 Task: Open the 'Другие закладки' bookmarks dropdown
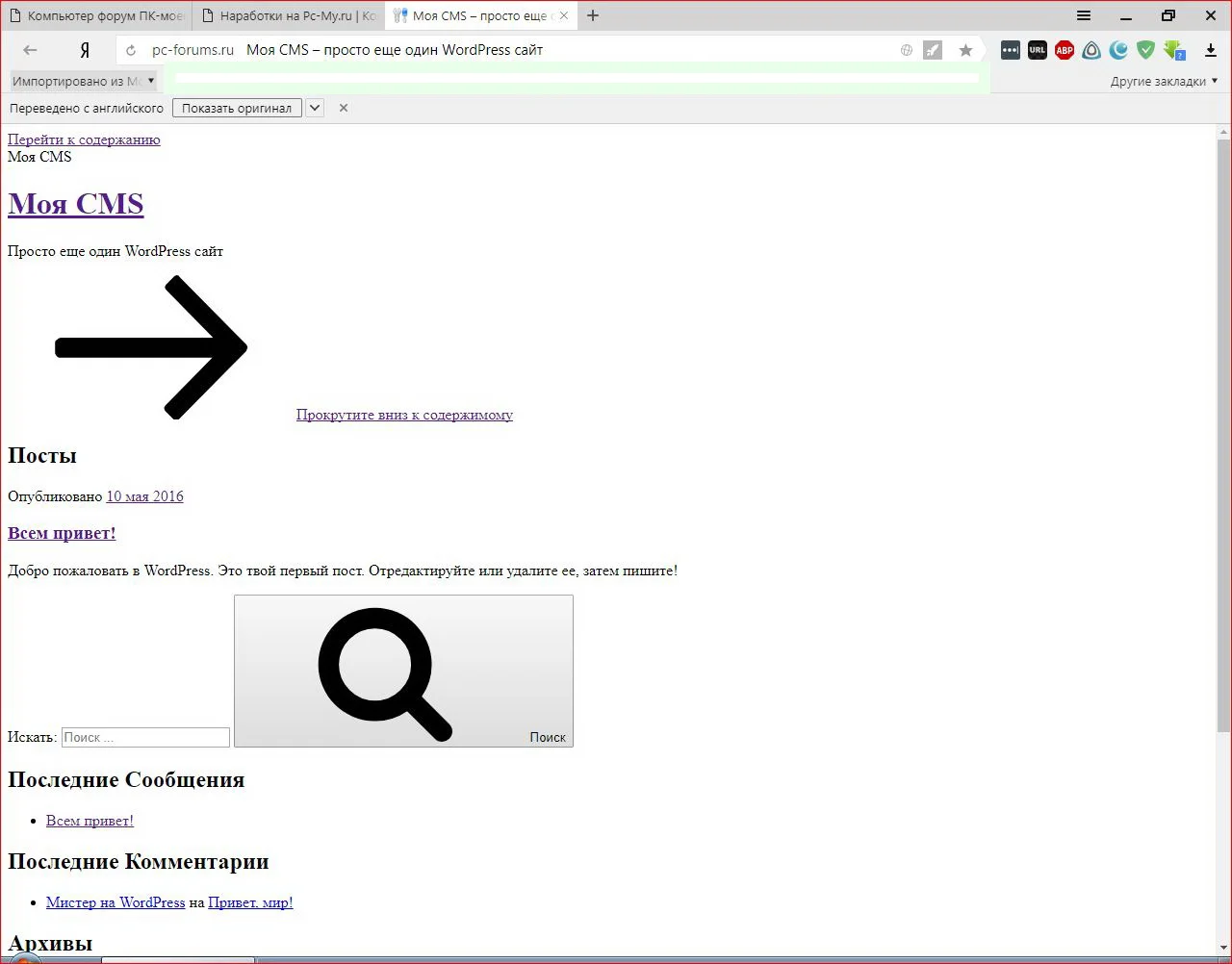[1163, 81]
